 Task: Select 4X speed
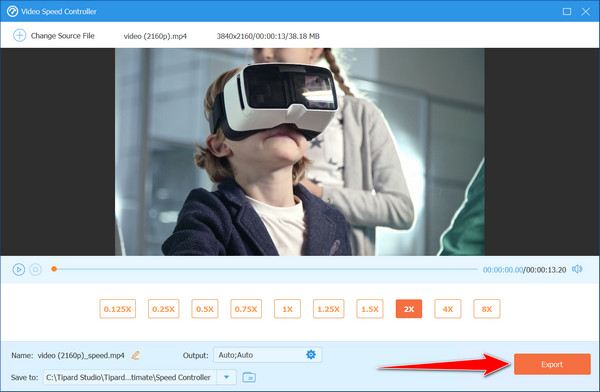coord(448,309)
